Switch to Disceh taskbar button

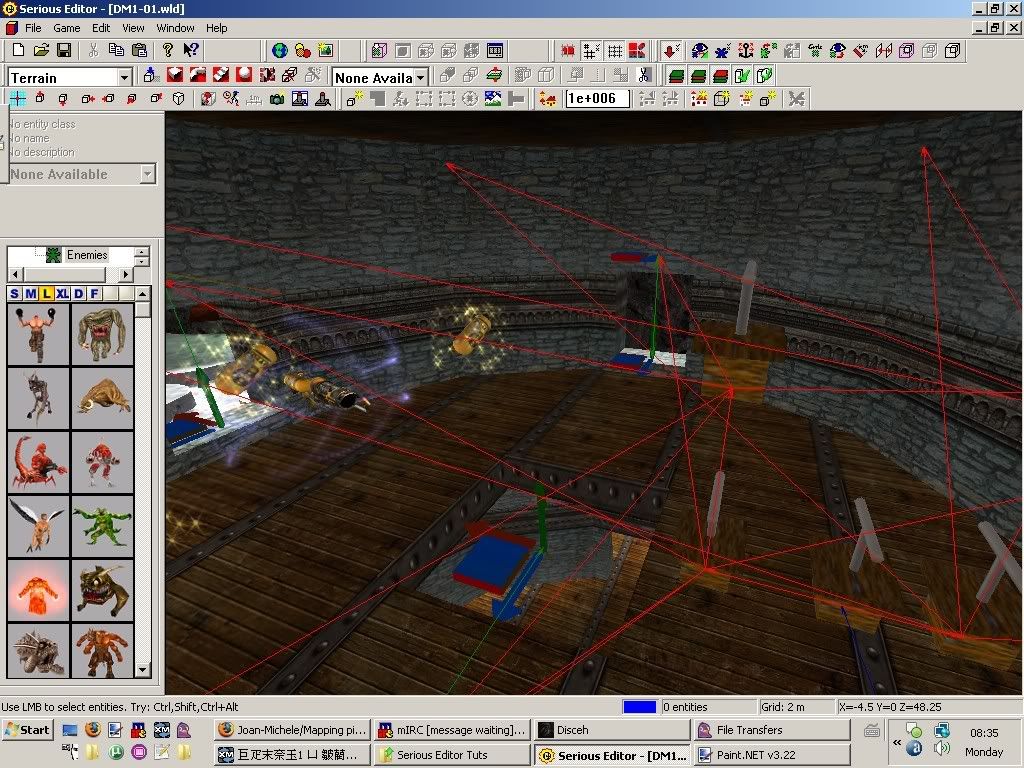coord(611,729)
